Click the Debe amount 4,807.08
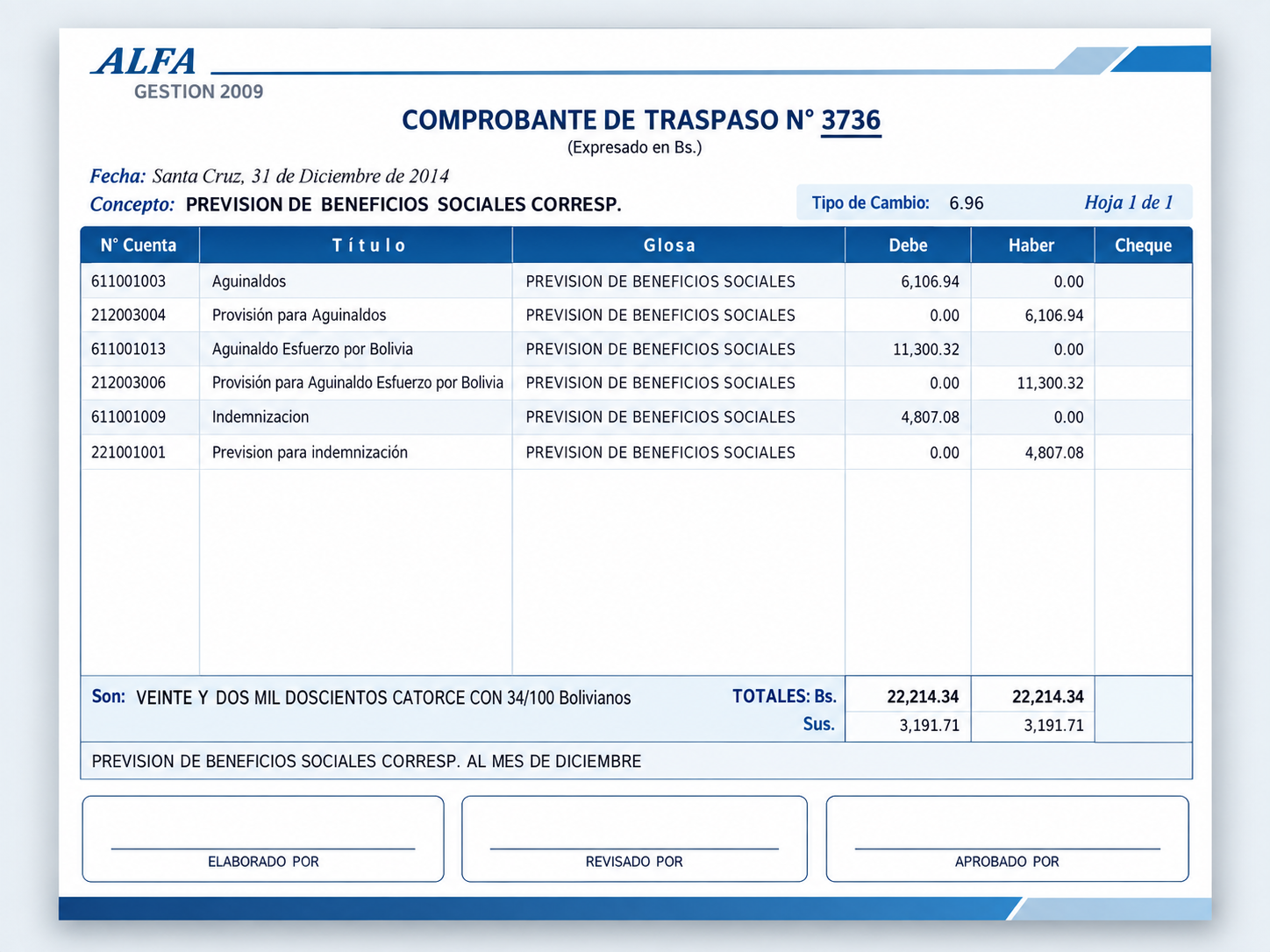The height and width of the screenshot is (952, 1270). [x=930, y=417]
